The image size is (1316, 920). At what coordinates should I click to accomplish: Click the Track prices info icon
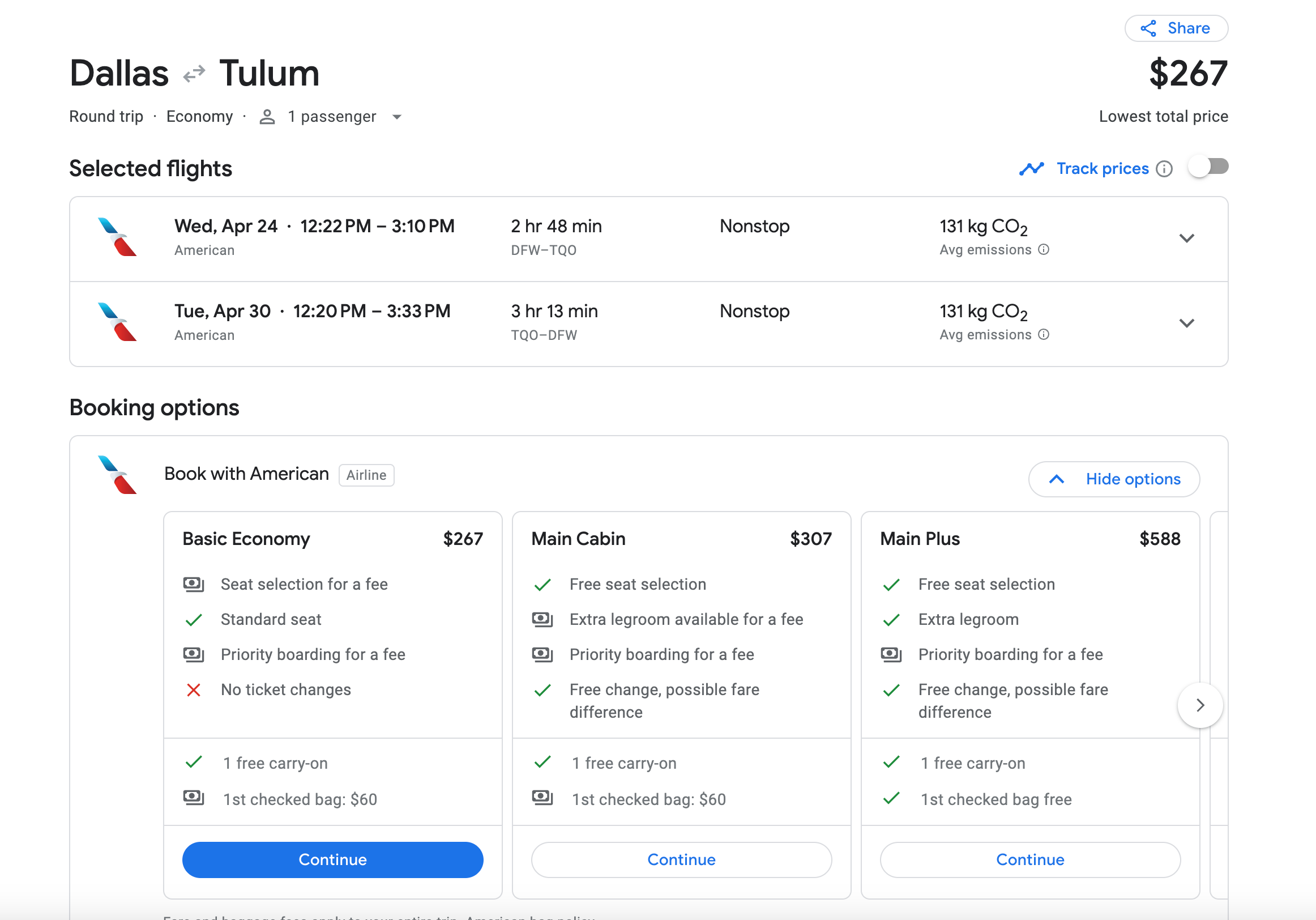tap(1164, 169)
